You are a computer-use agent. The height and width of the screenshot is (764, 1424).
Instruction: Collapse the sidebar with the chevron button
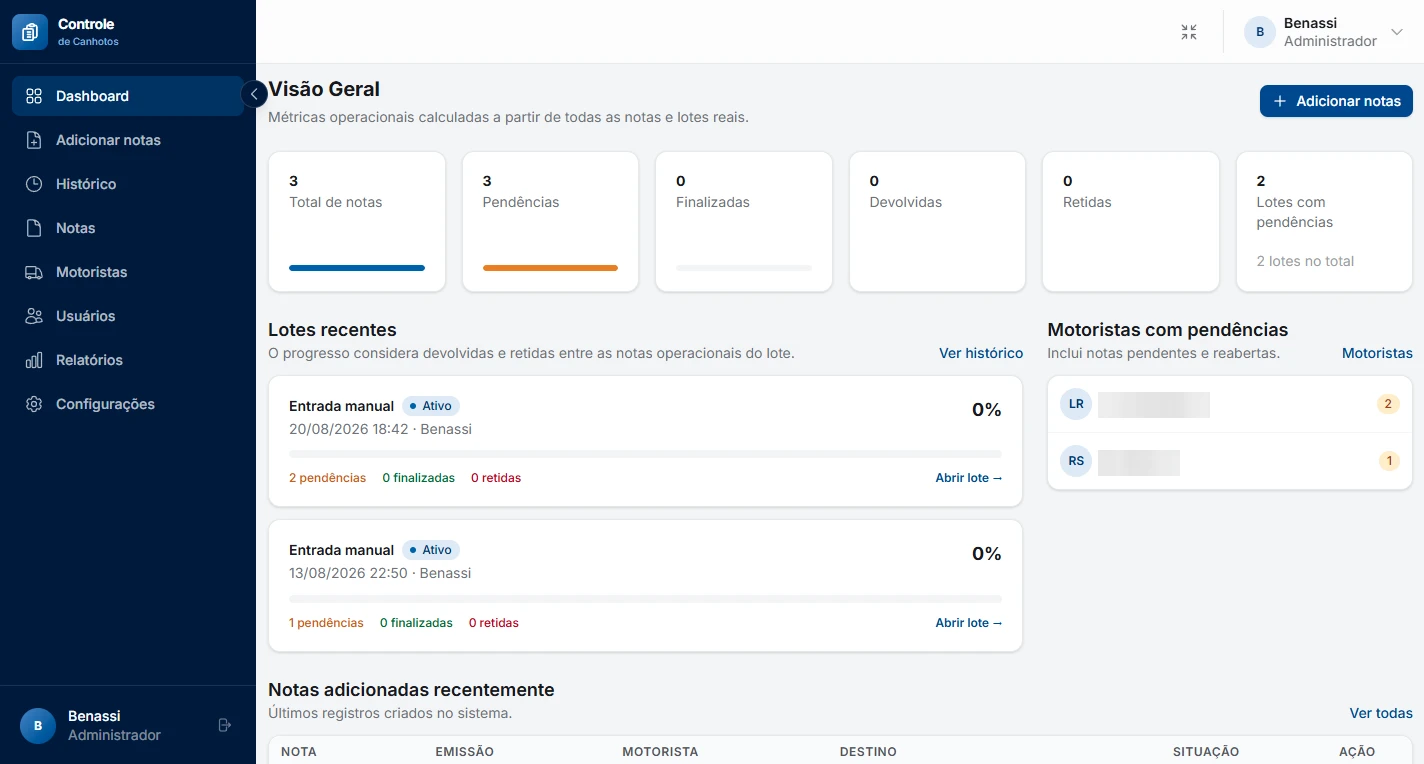[254, 94]
